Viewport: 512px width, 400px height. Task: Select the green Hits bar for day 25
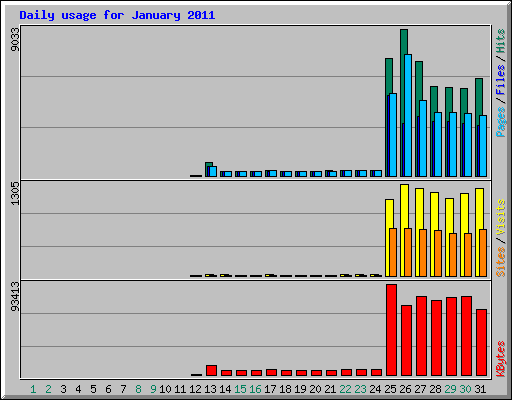(x=389, y=76)
